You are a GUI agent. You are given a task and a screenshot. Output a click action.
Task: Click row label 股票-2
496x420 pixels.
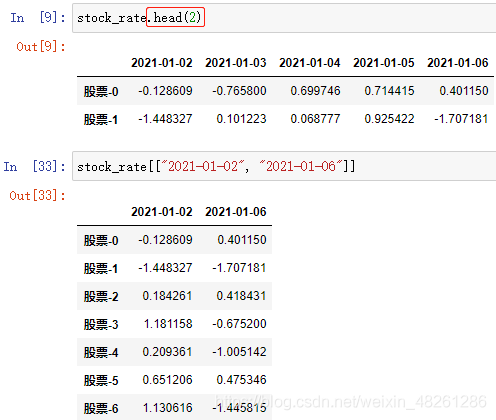pos(101,296)
